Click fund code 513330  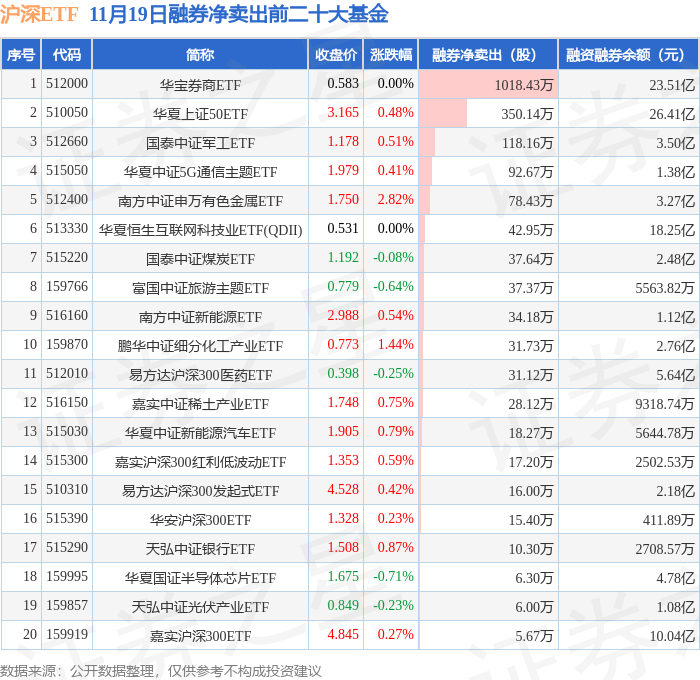(67, 229)
